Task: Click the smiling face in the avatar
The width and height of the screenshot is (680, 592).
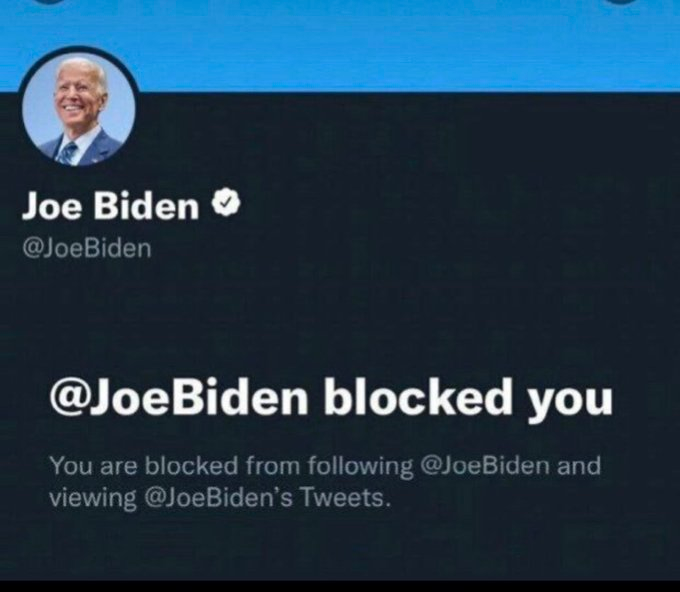Action: pos(77,95)
